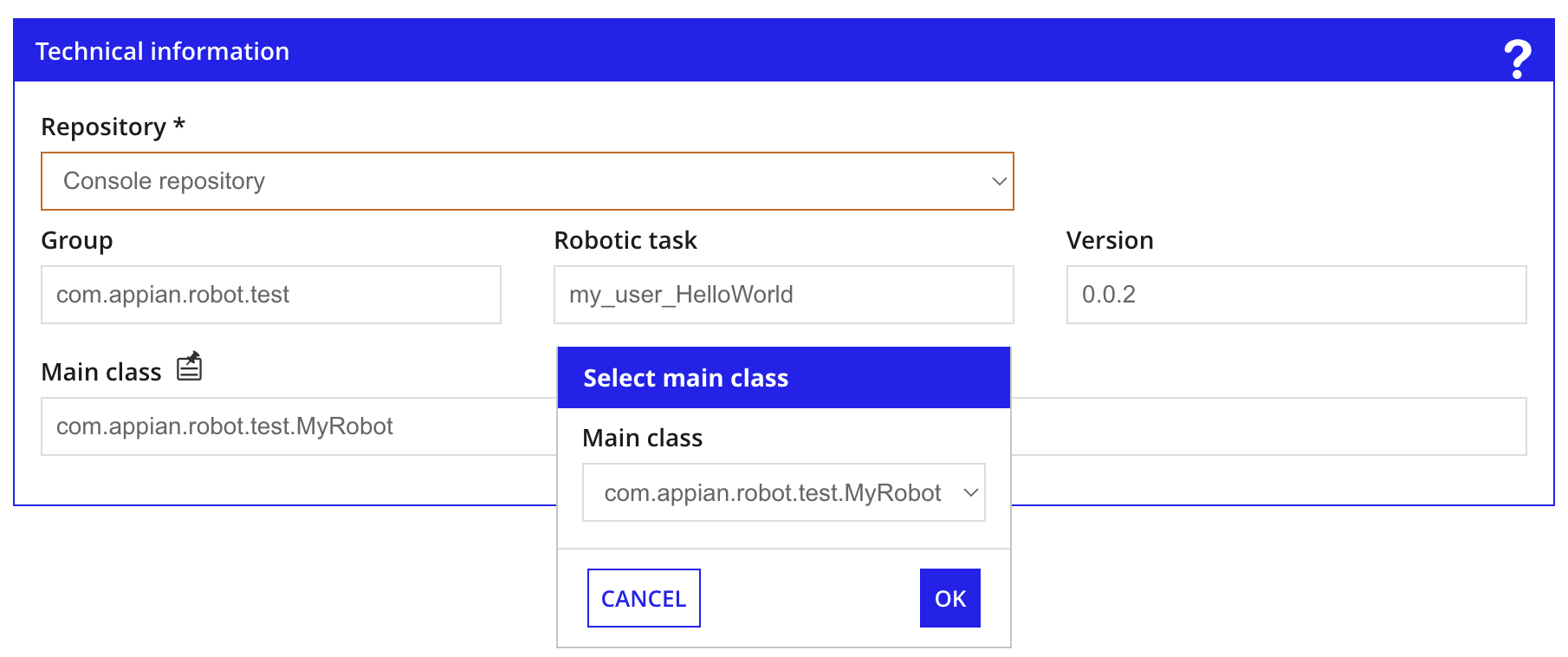Click the Version label
1568x657 pixels.
[1110, 240]
